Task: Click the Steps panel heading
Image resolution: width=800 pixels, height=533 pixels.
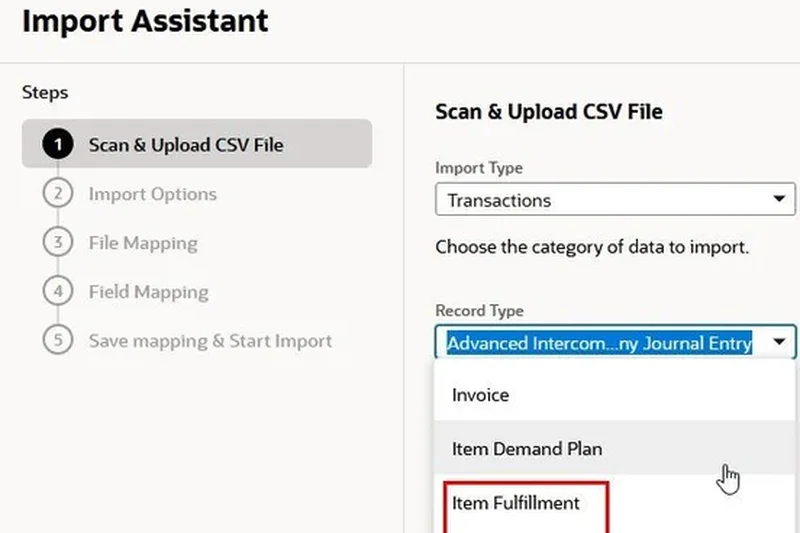Action: tap(45, 92)
